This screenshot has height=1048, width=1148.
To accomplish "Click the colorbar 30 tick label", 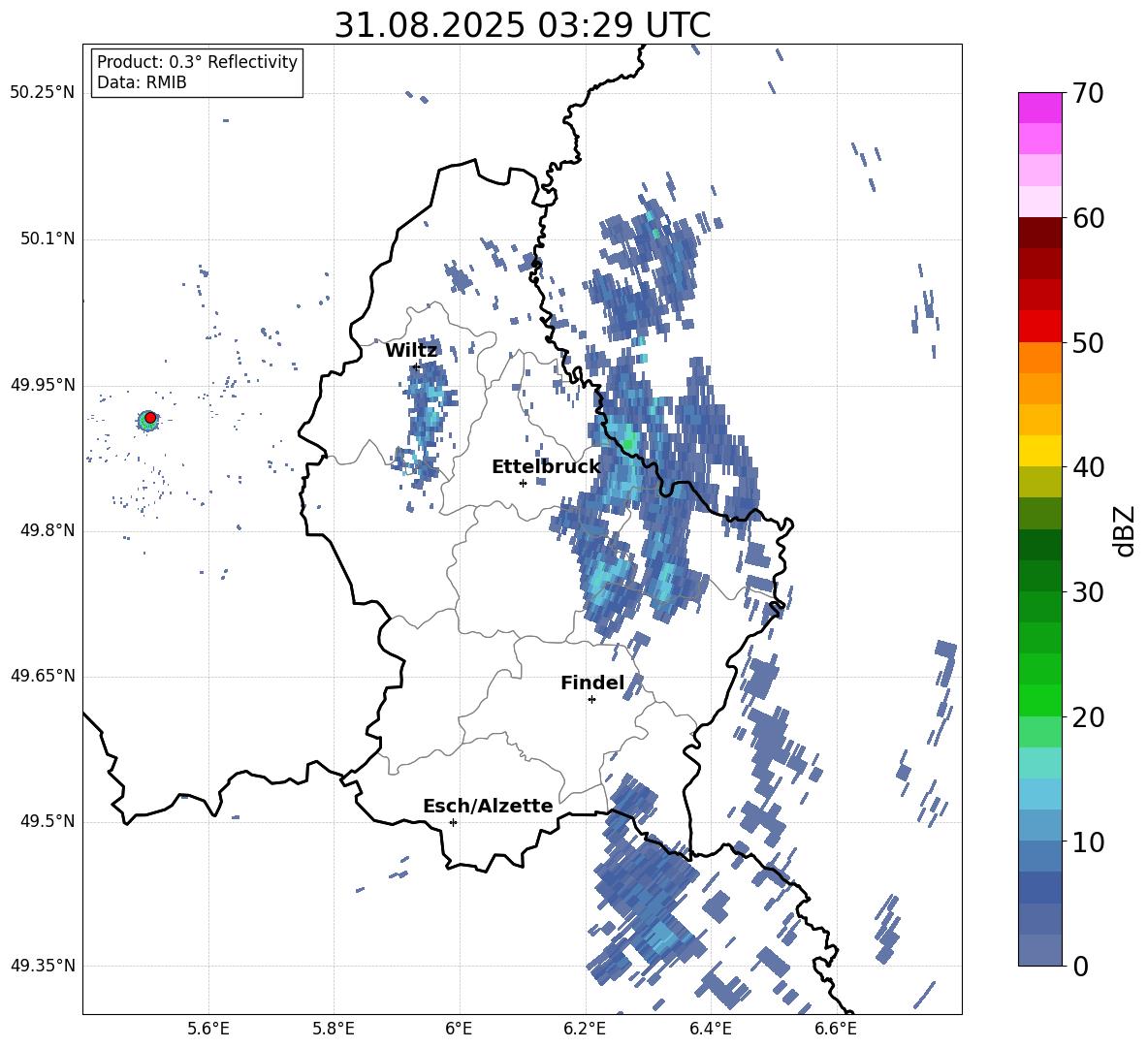I will click(x=1088, y=592).
